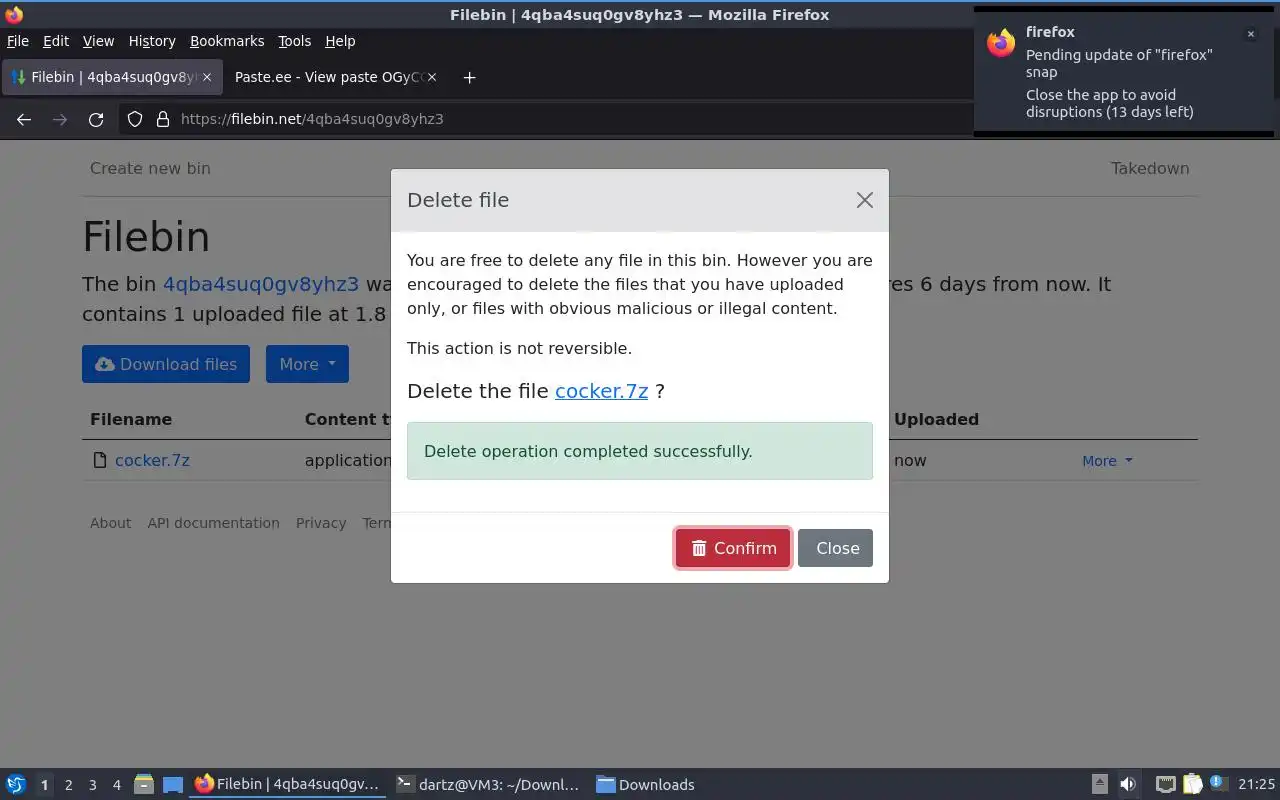Switch to the dartz@VM3 terminal window
The image size is (1280, 800).
(x=488, y=785)
